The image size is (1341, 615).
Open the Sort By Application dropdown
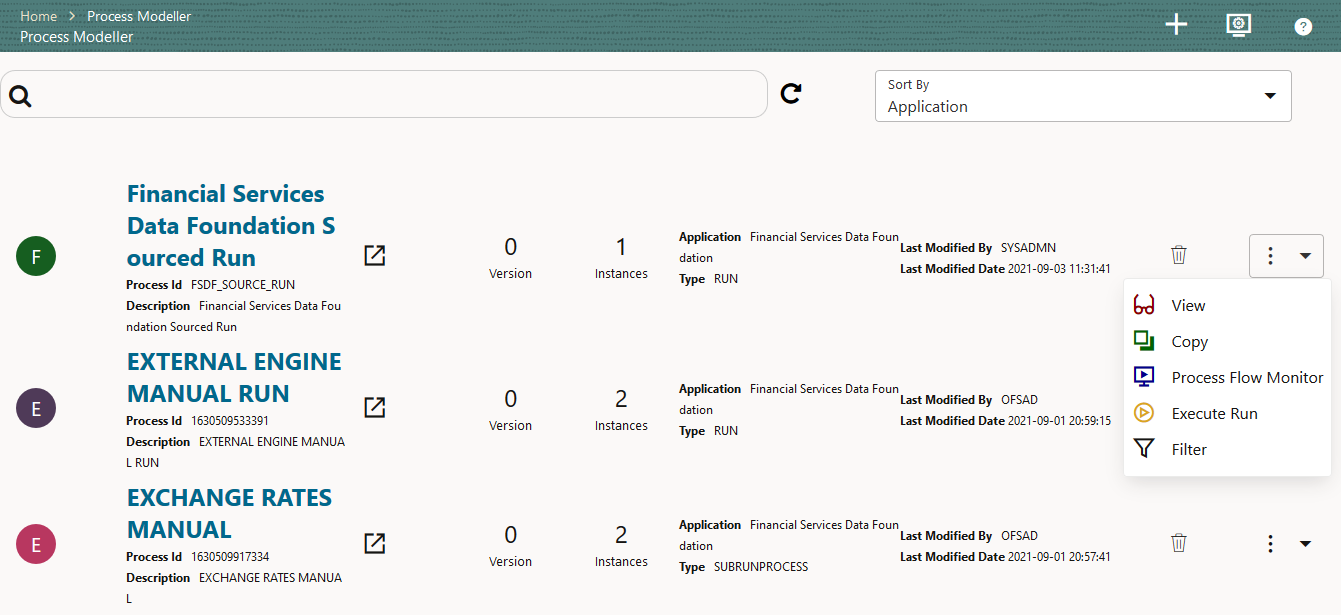coord(1083,96)
